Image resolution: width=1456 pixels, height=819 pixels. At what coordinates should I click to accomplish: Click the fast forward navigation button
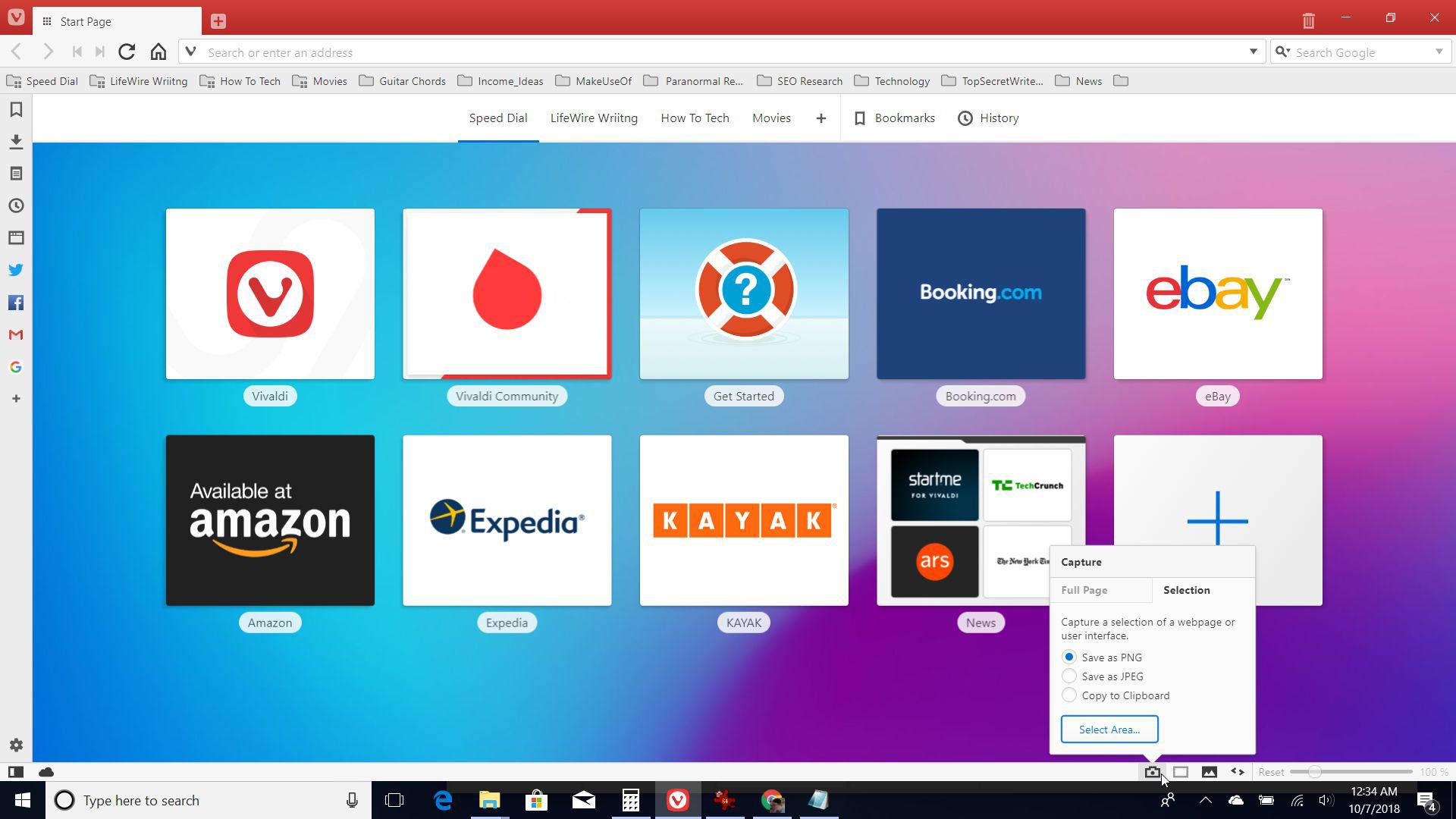pyautogui.click(x=99, y=52)
